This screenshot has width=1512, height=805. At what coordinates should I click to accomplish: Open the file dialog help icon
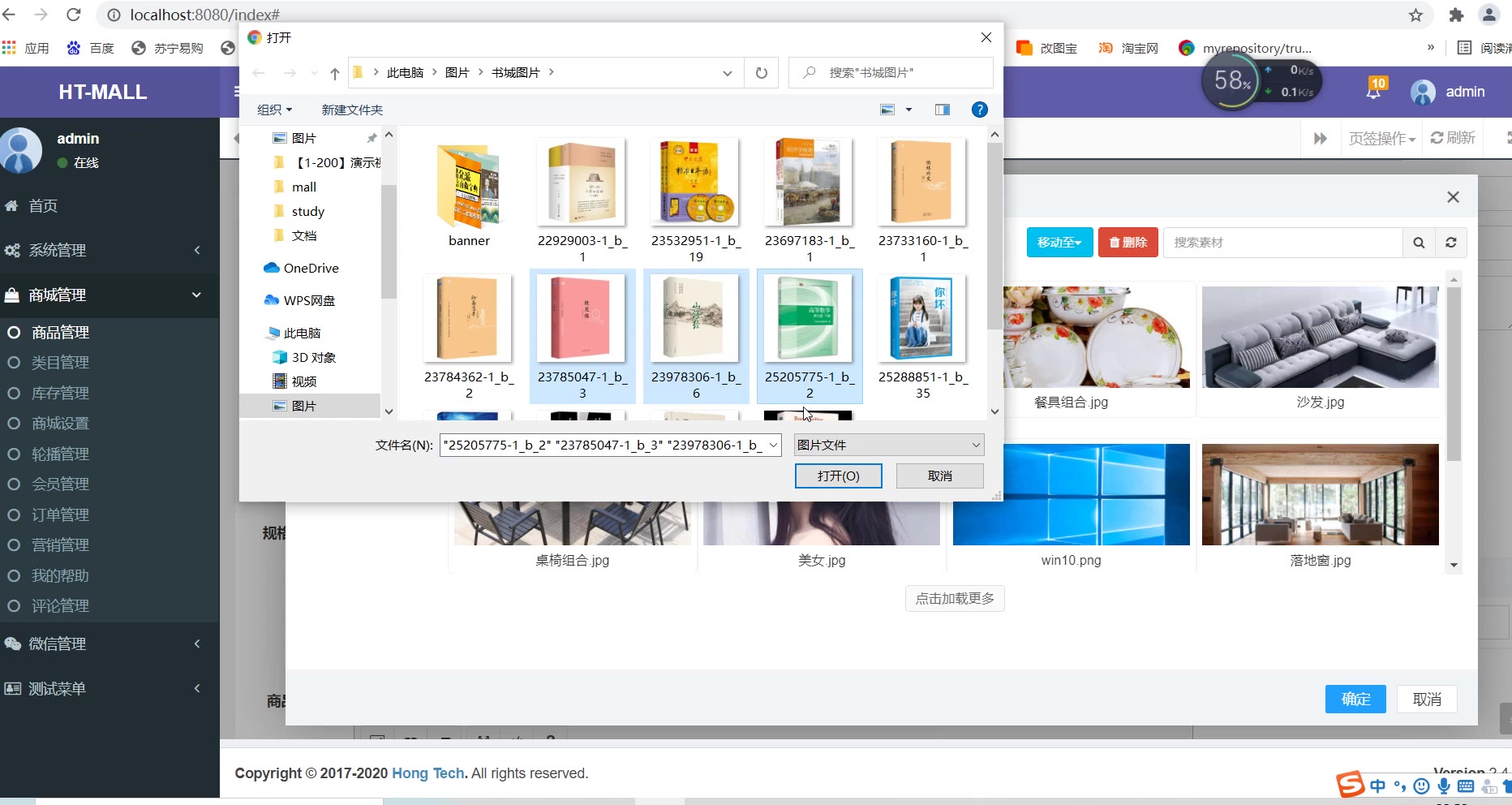979,110
